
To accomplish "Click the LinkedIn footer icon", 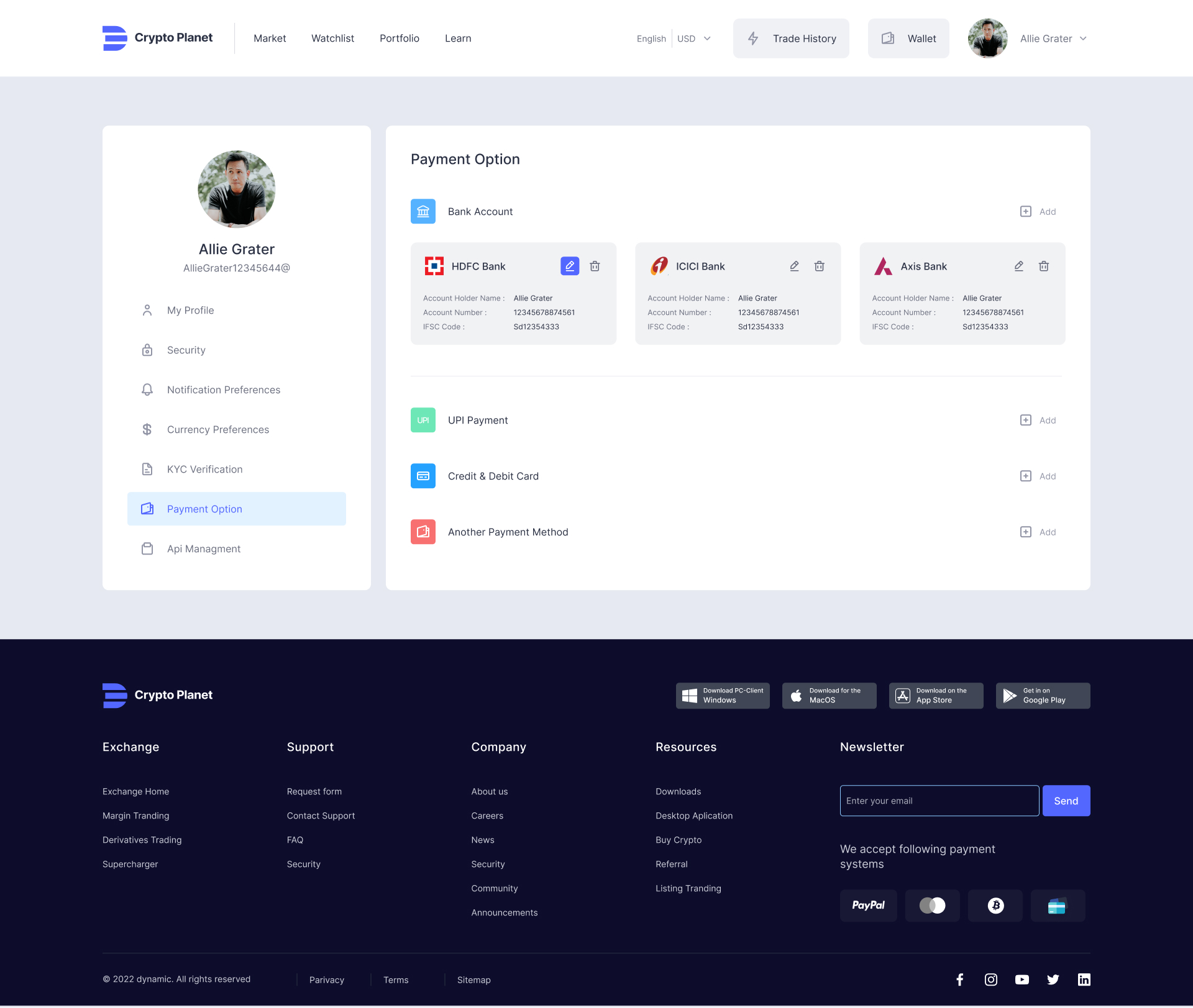I will pyautogui.click(x=1084, y=979).
